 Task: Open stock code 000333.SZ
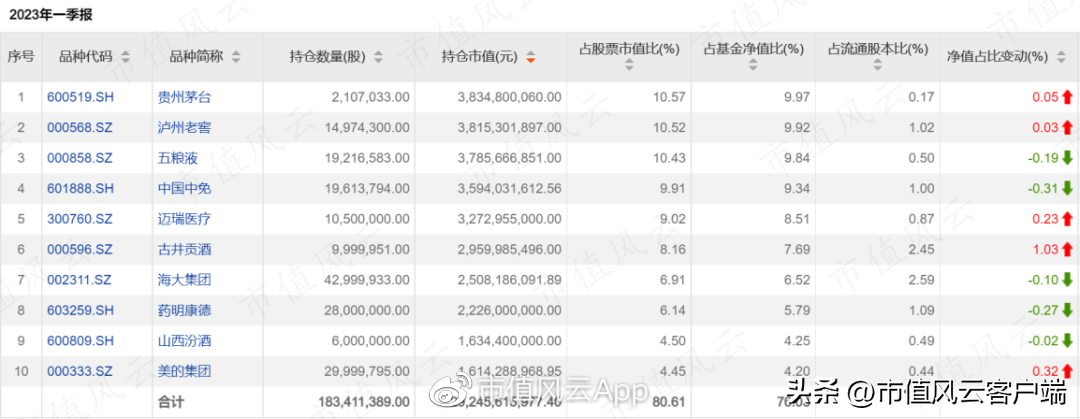coord(80,371)
